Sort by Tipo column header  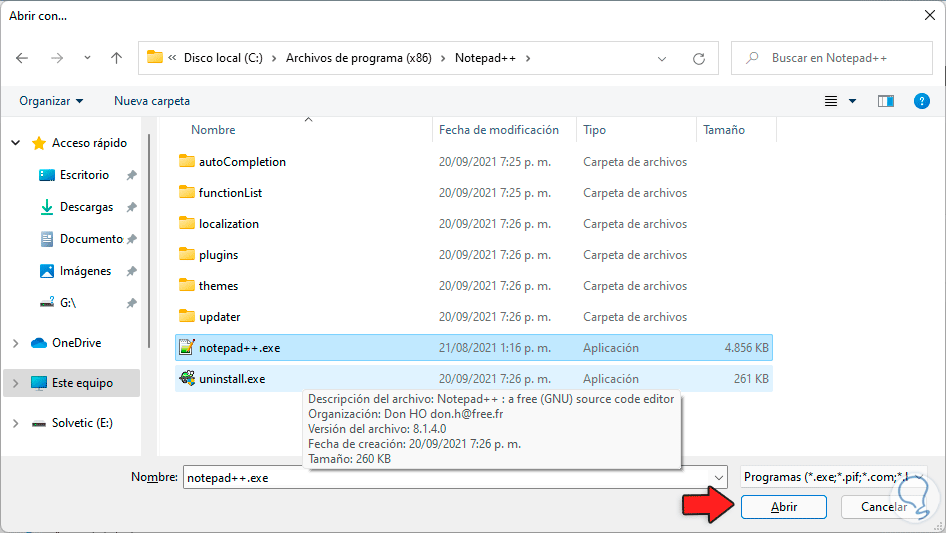[x=594, y=130]
